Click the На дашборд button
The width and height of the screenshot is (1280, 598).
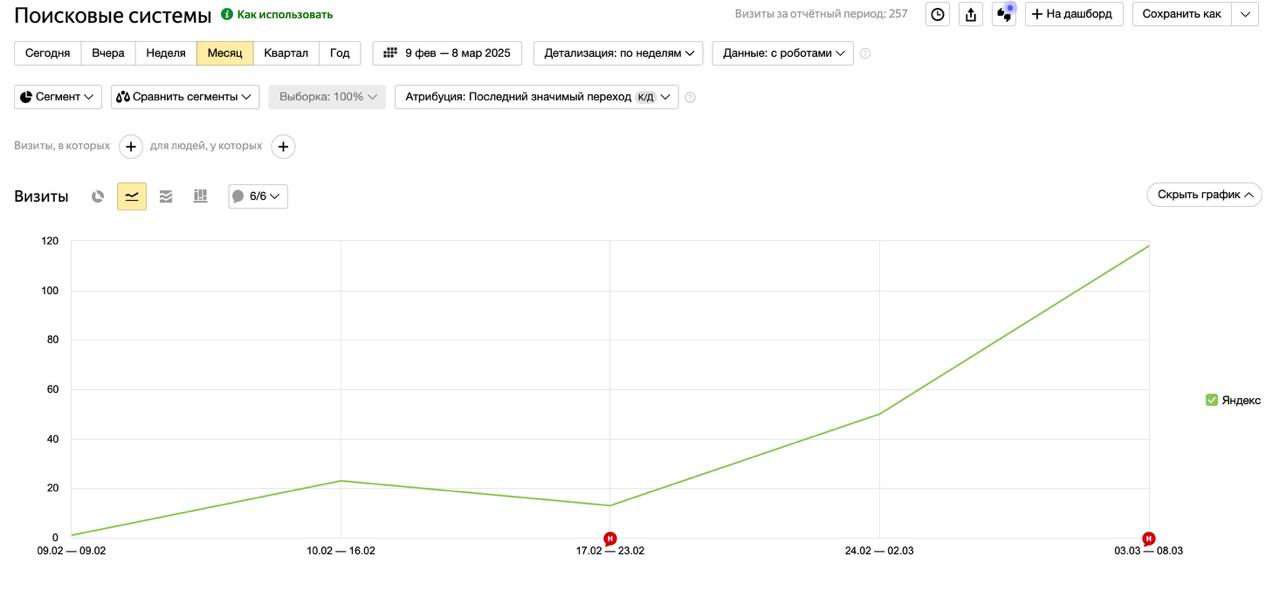tap(1073, 15)
